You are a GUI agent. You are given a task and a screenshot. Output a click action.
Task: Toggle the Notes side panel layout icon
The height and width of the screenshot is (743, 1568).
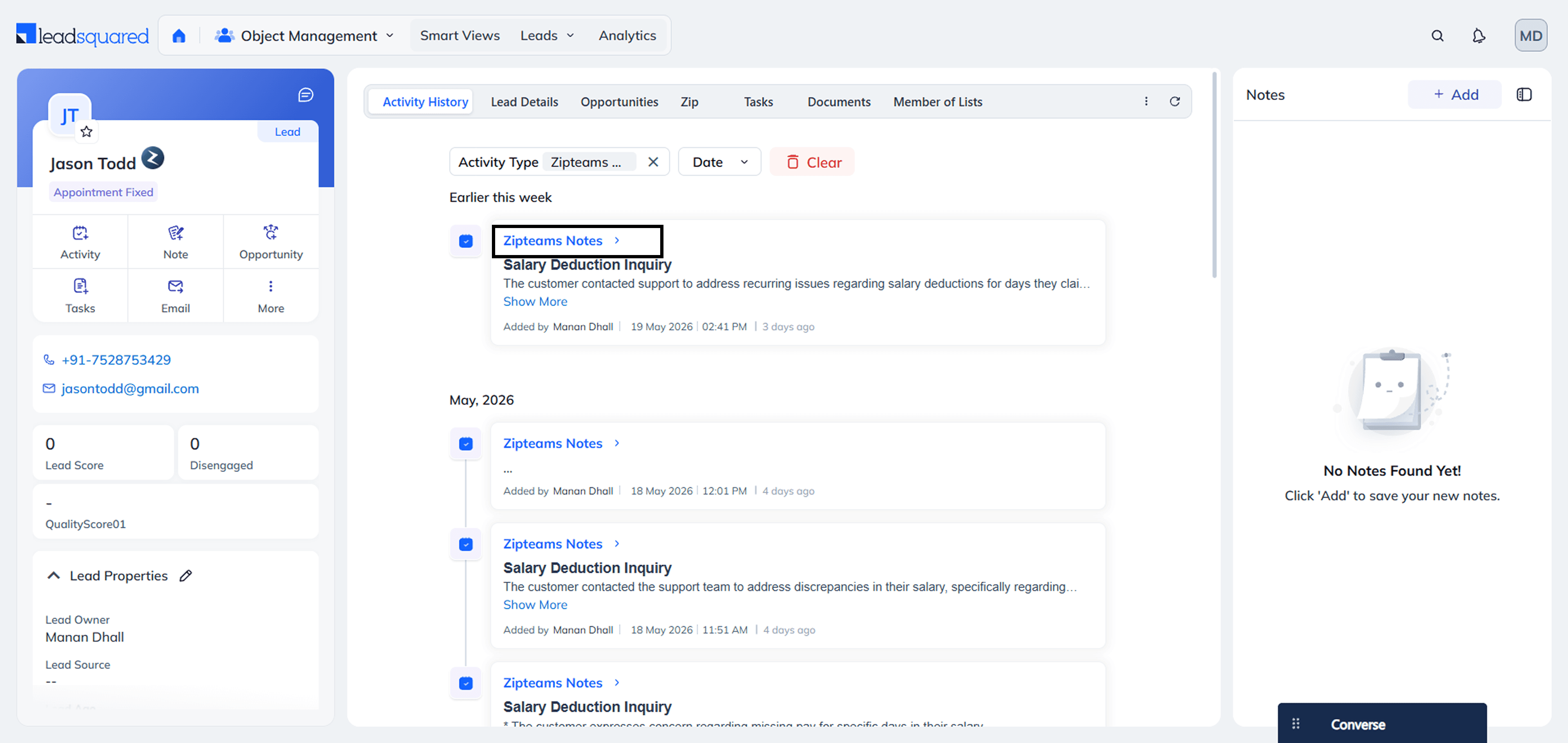(1524, 94)
